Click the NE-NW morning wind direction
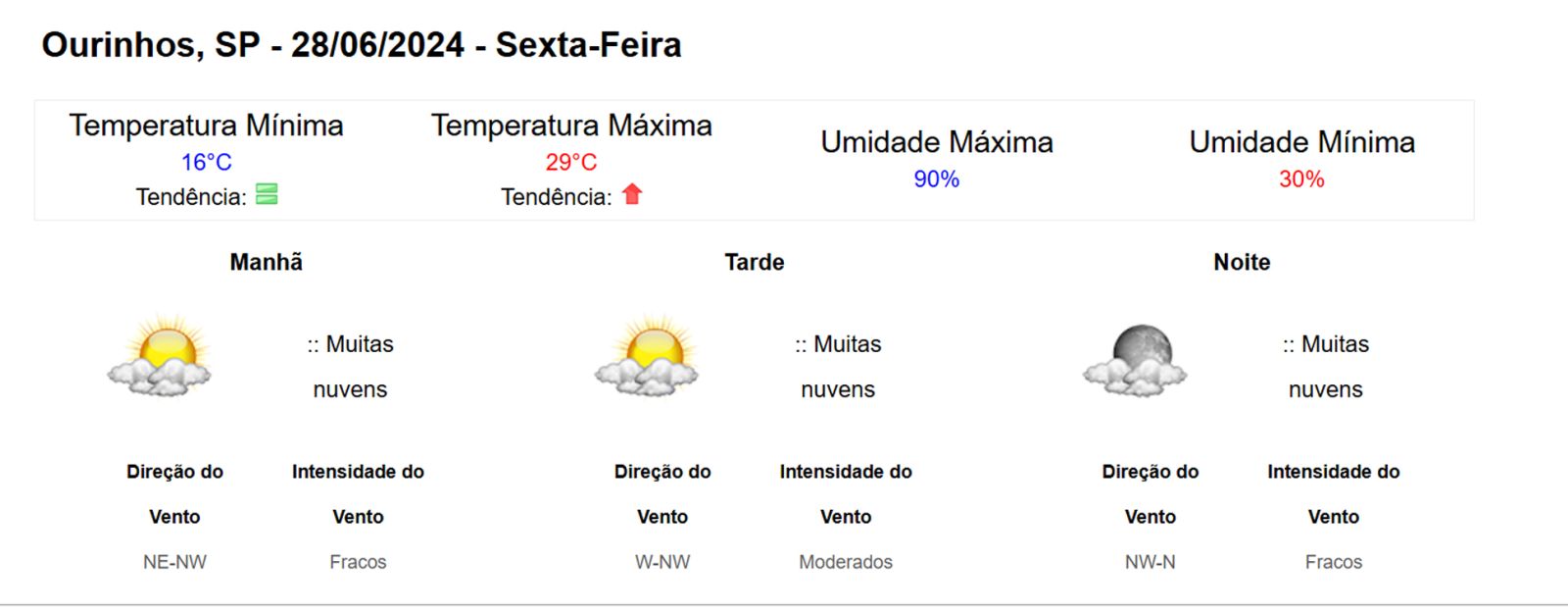The image size is (1568, 612). [x=174, y=562]
